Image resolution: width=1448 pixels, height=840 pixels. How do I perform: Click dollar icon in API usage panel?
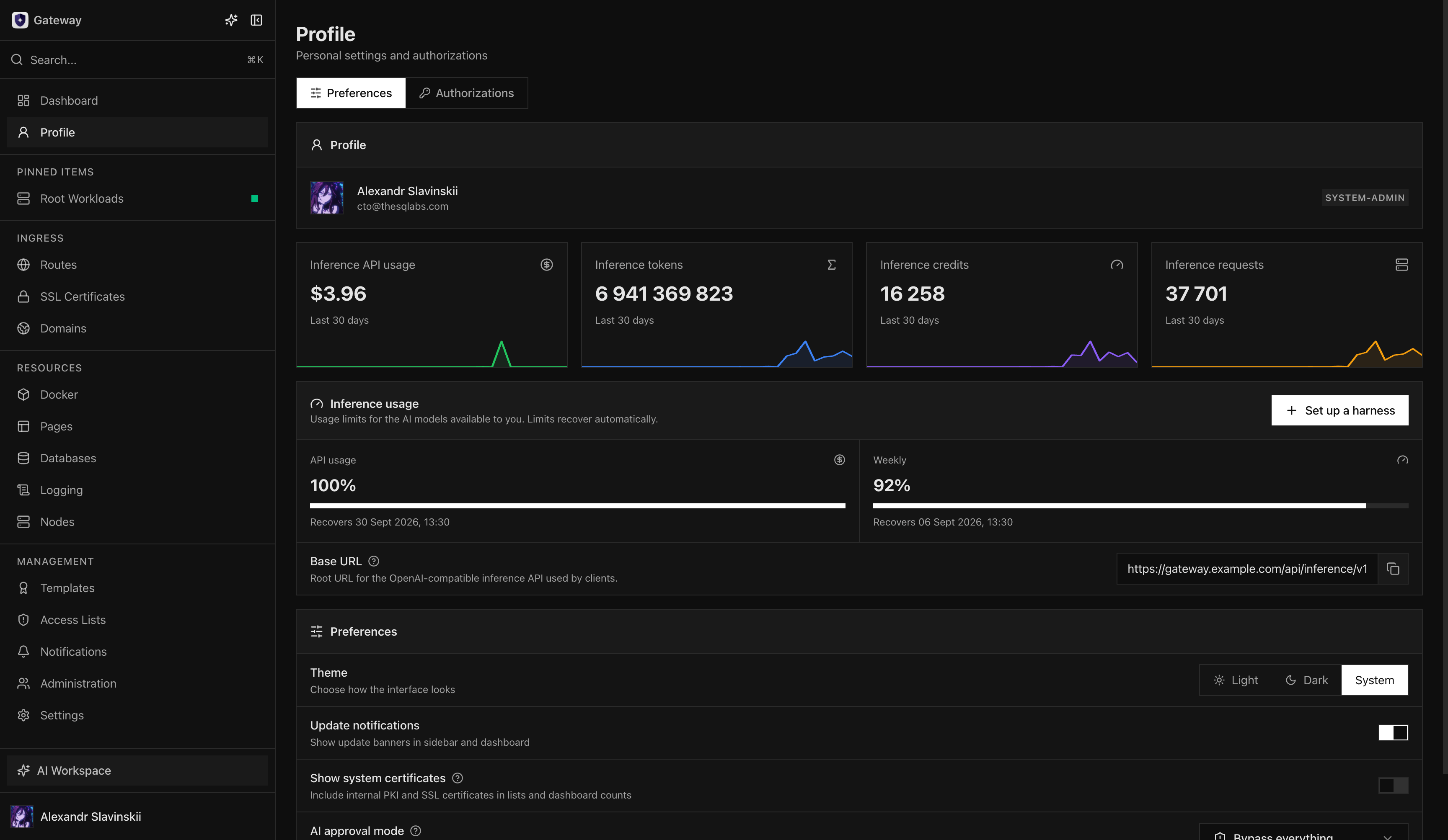[x=840, y=459]
